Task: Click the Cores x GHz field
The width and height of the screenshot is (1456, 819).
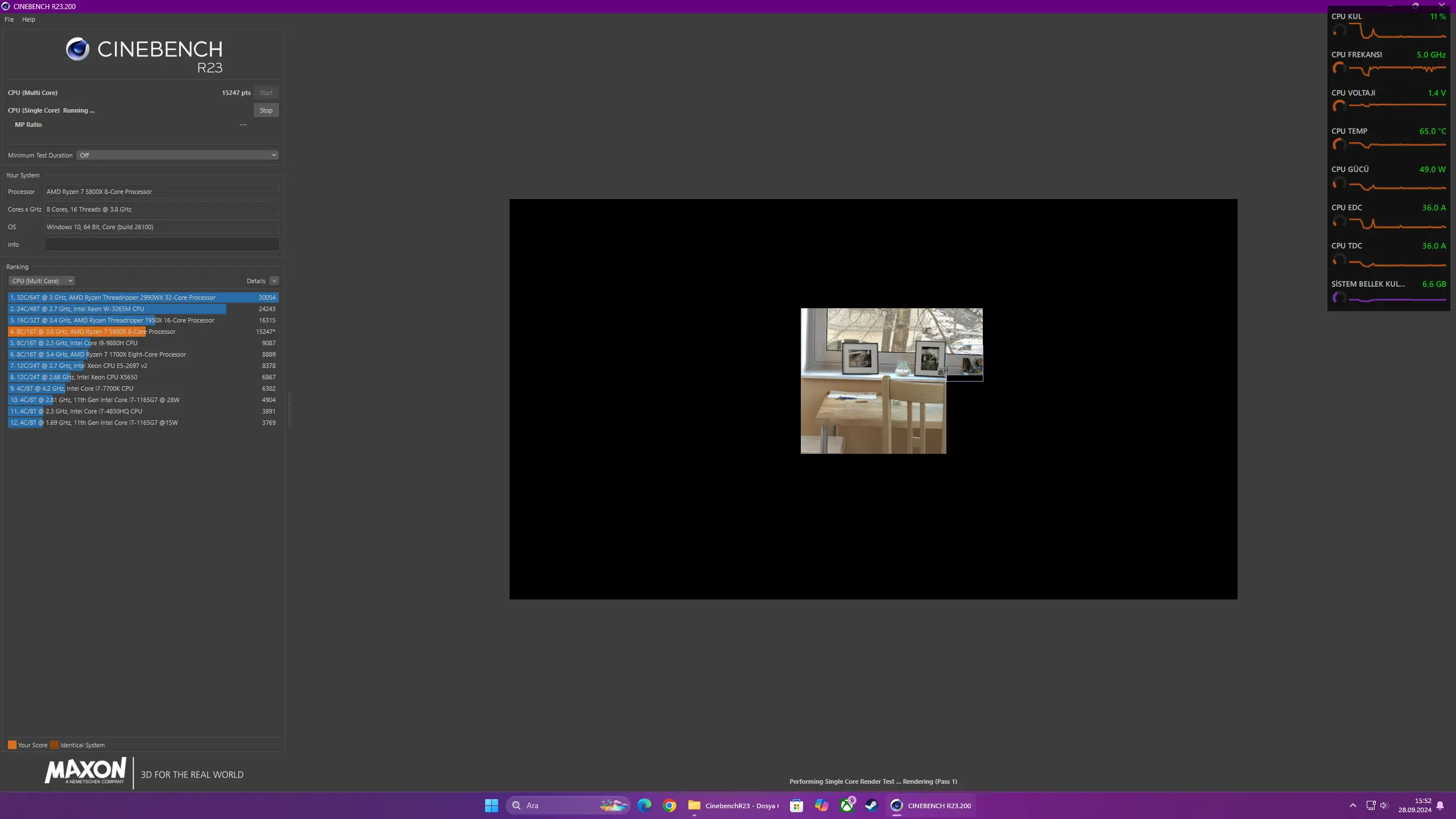Action: pos(162,209)
